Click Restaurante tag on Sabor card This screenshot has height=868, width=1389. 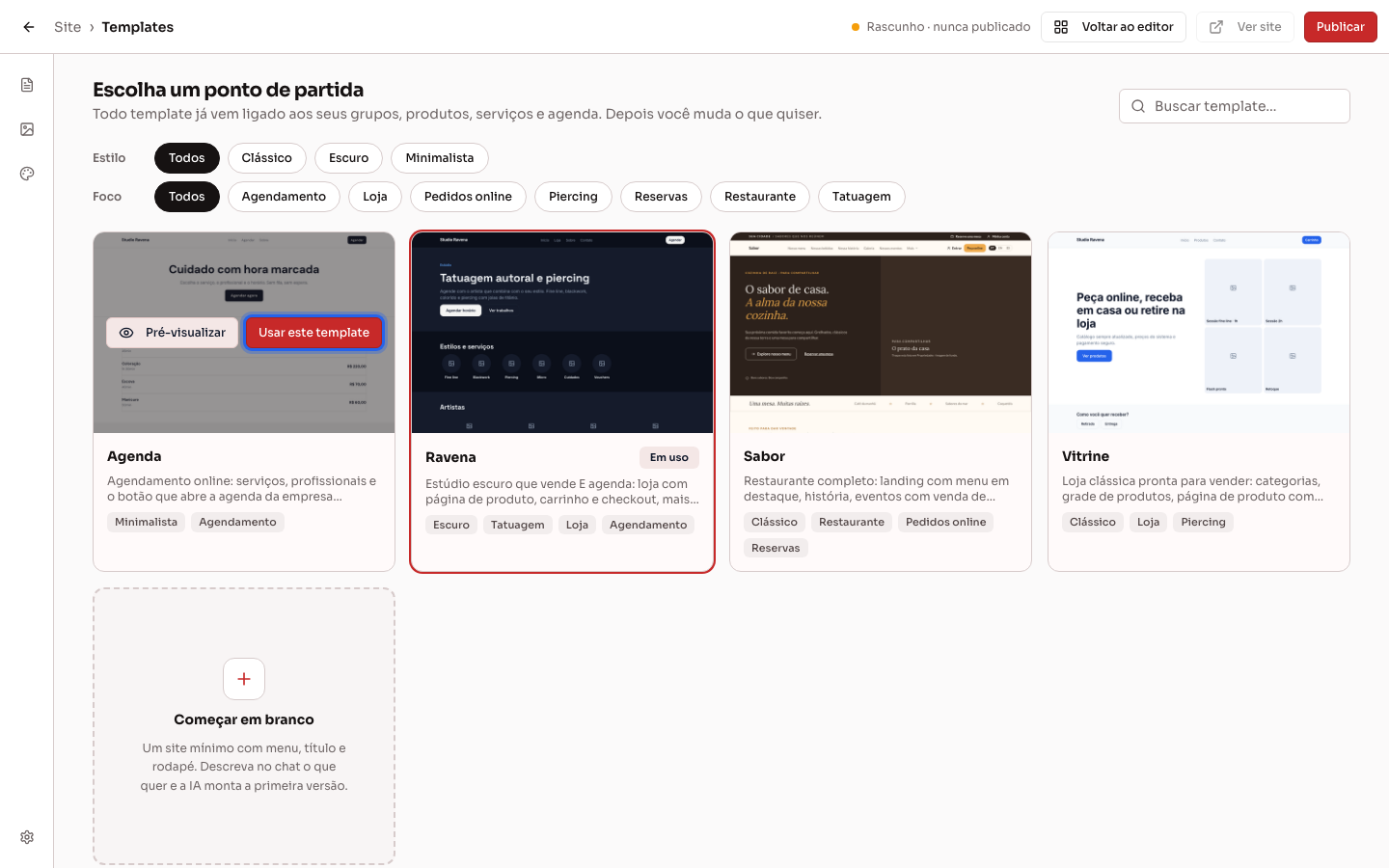coord(852,522)
